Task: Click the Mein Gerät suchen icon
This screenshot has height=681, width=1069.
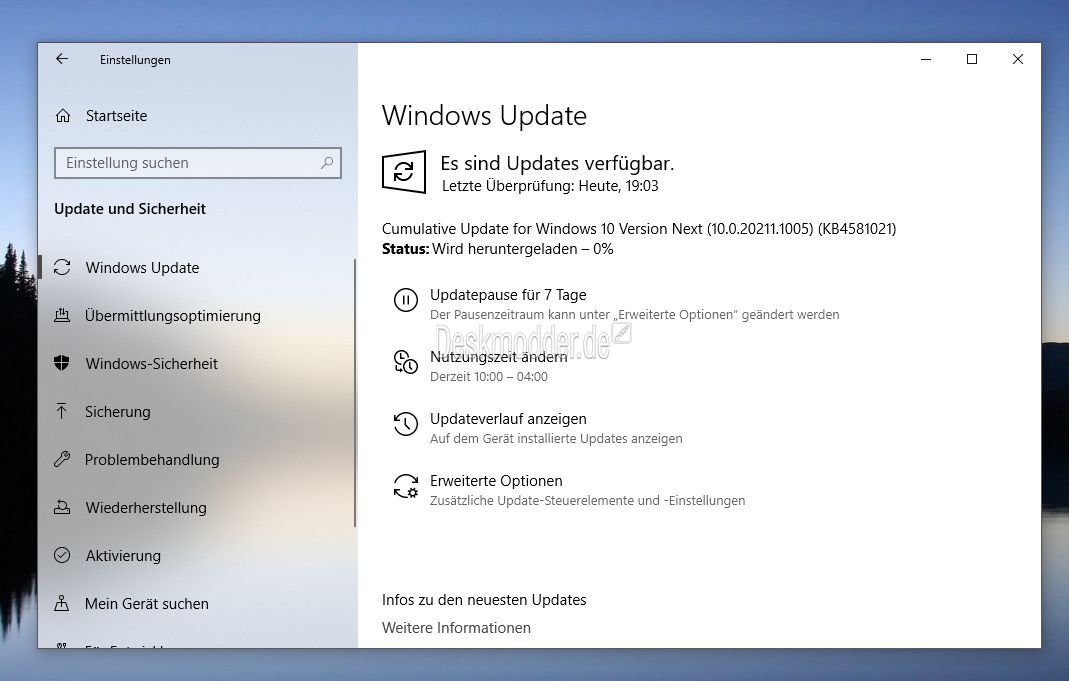Action: pos(61,603)
